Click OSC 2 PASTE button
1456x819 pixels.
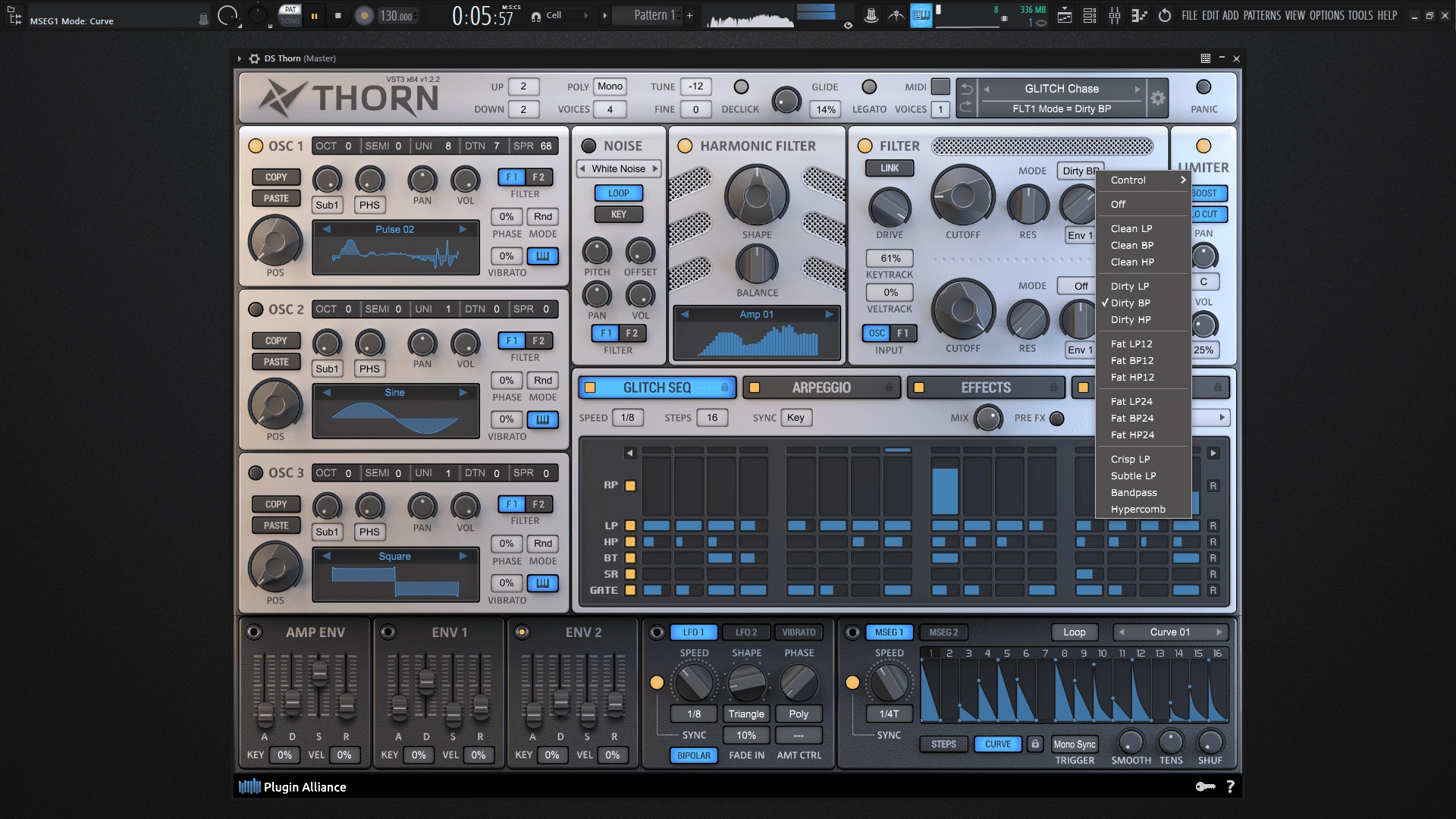276,362
